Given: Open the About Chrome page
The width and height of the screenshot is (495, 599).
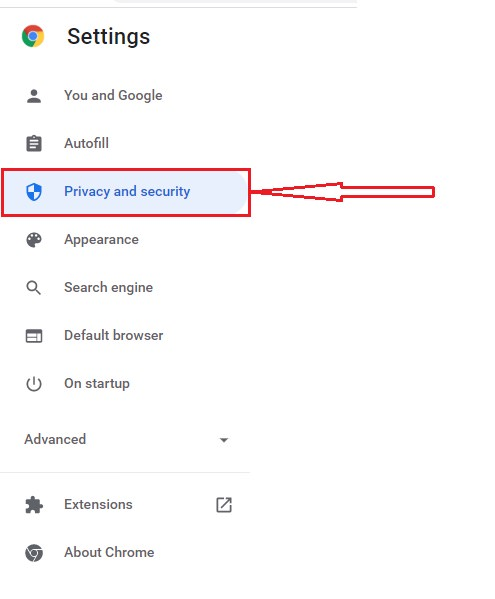Looking at the screenshot, I should (x=109, y=552).
